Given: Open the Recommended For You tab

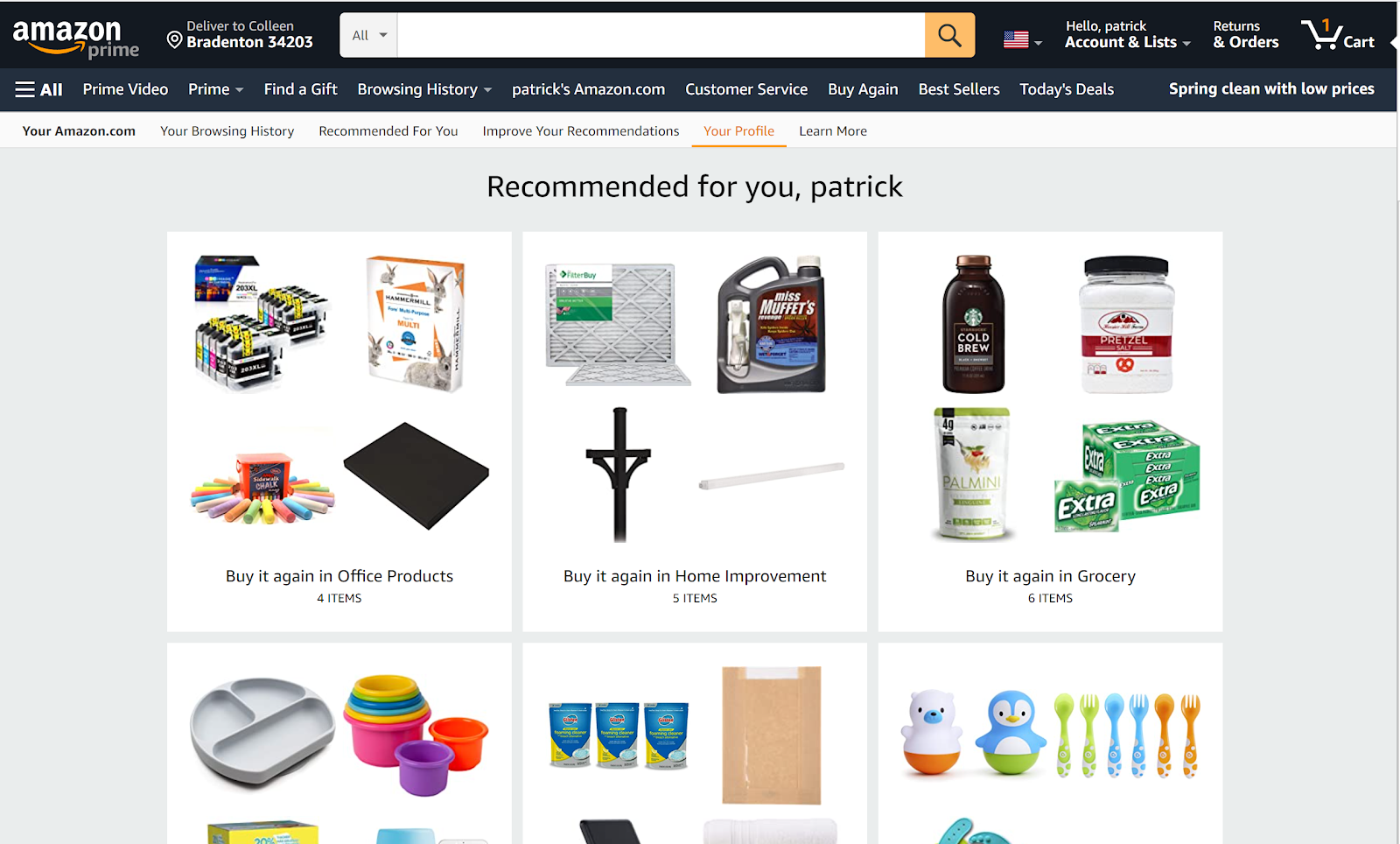Looking at the screenshot, I should point(388,131).
